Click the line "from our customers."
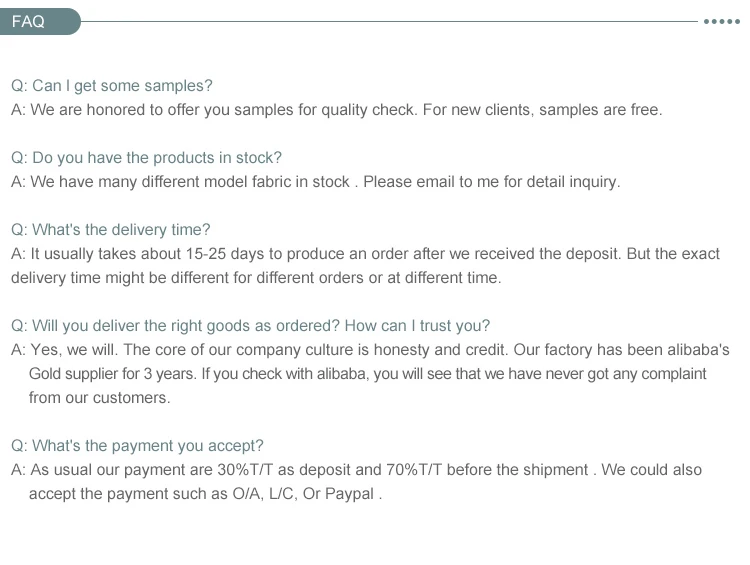 99,398
